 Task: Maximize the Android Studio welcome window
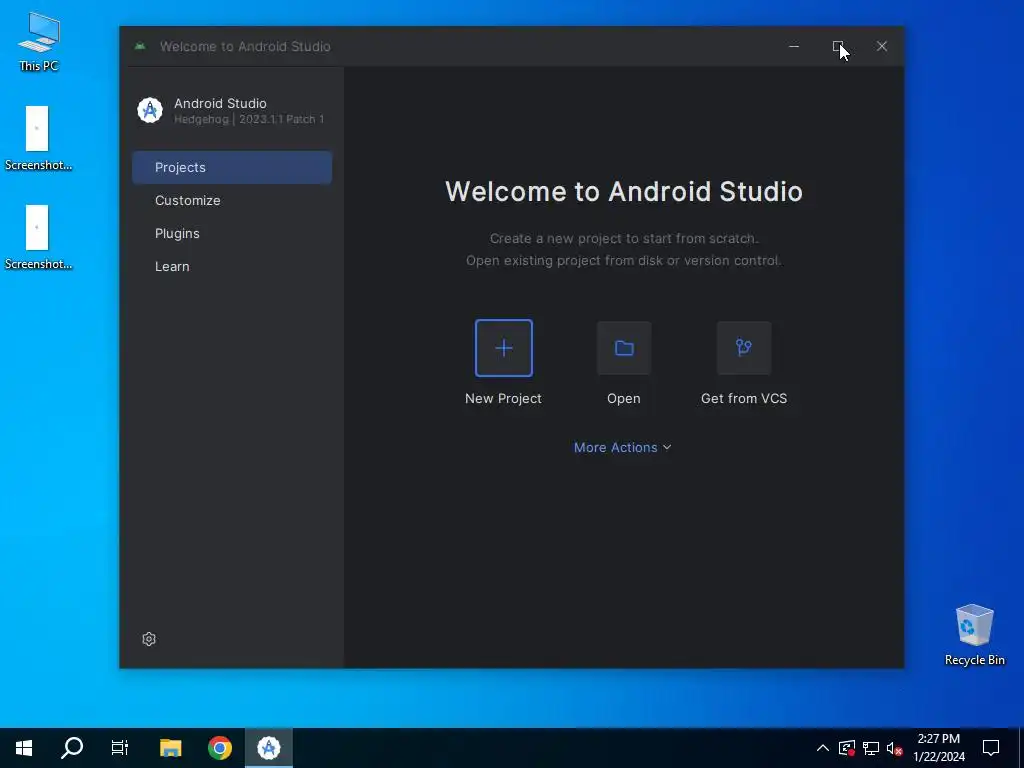[x=838, y=46]
